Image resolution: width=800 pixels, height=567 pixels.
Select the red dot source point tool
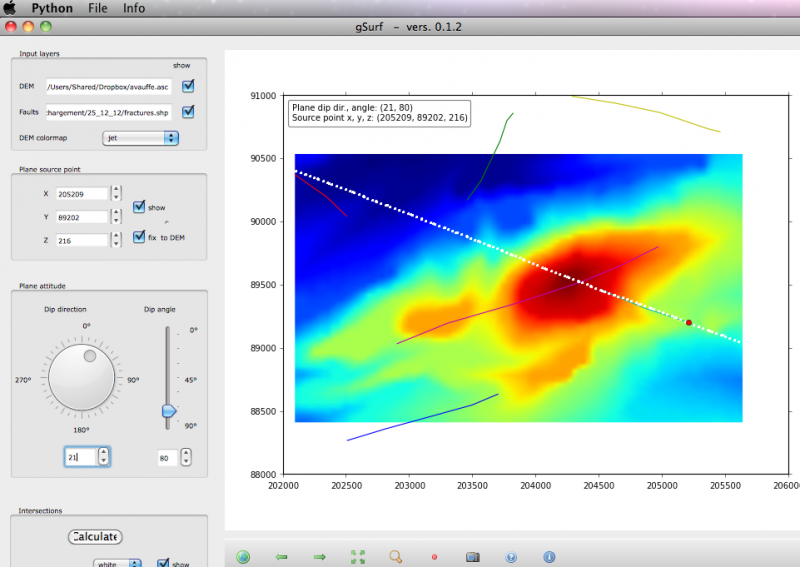434,557
